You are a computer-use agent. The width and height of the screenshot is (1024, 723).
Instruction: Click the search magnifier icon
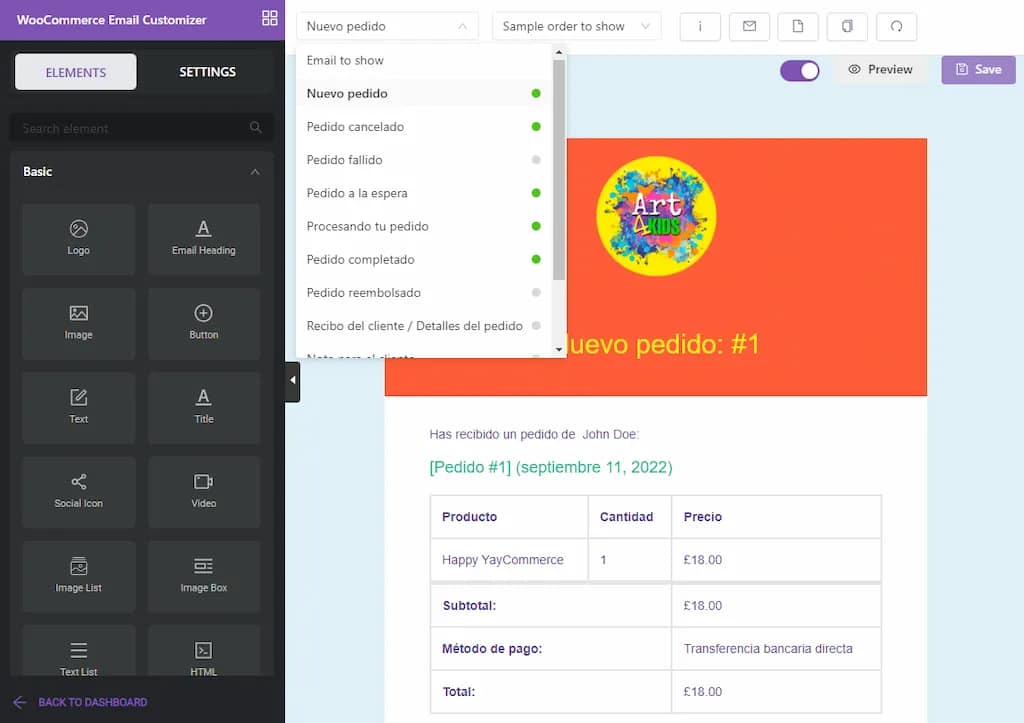pyautogui.click(x=255, y=127)
